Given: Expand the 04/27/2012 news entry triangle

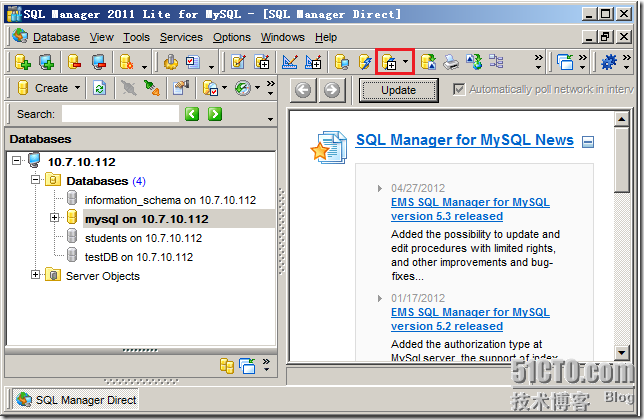Looking at the screenshot, I should (380, 188).
